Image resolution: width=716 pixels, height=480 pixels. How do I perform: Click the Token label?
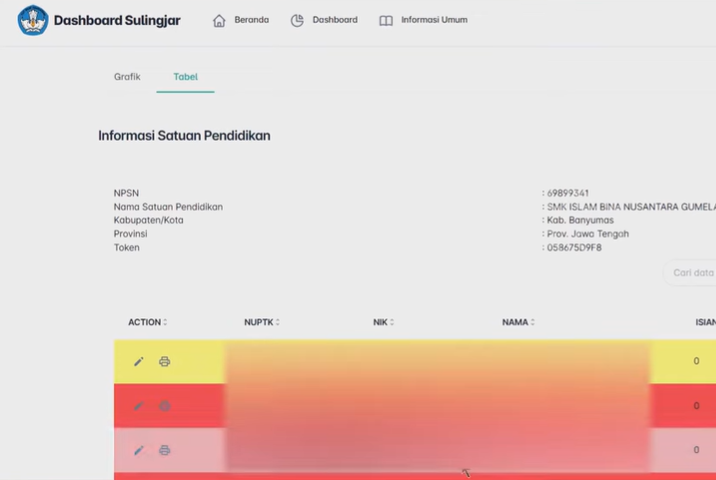point(126,248)
